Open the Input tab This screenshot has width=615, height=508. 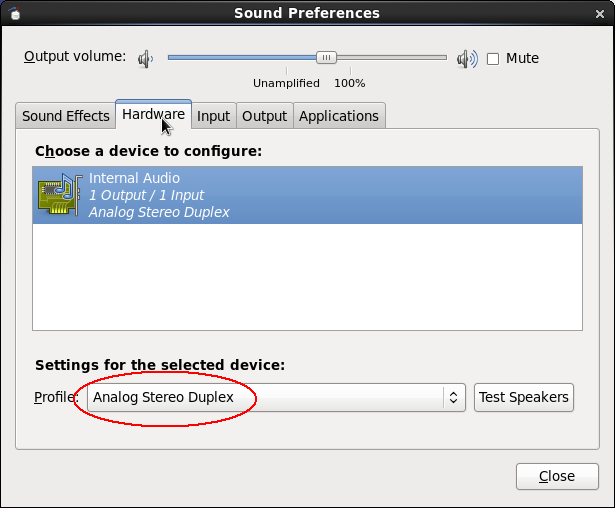point(213,116)
